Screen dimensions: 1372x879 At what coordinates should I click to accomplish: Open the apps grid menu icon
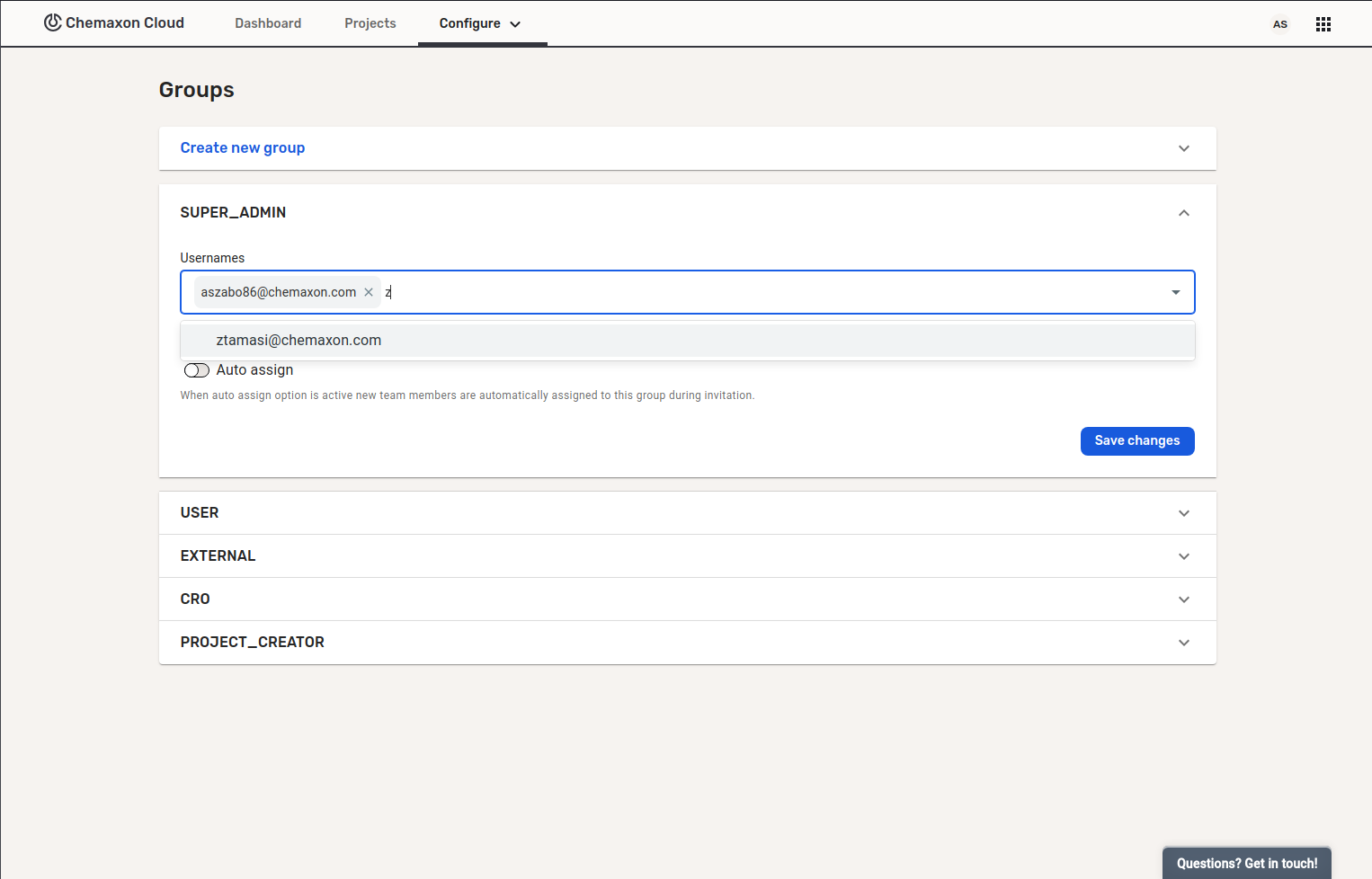click(x=1323, y=24)
